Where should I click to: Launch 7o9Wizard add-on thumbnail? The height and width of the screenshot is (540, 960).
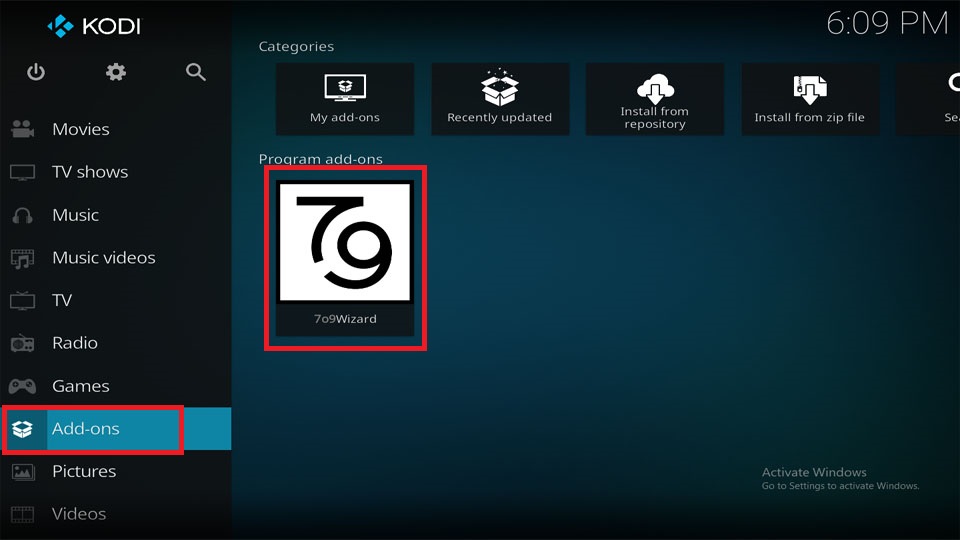click(x=345, y=242)
